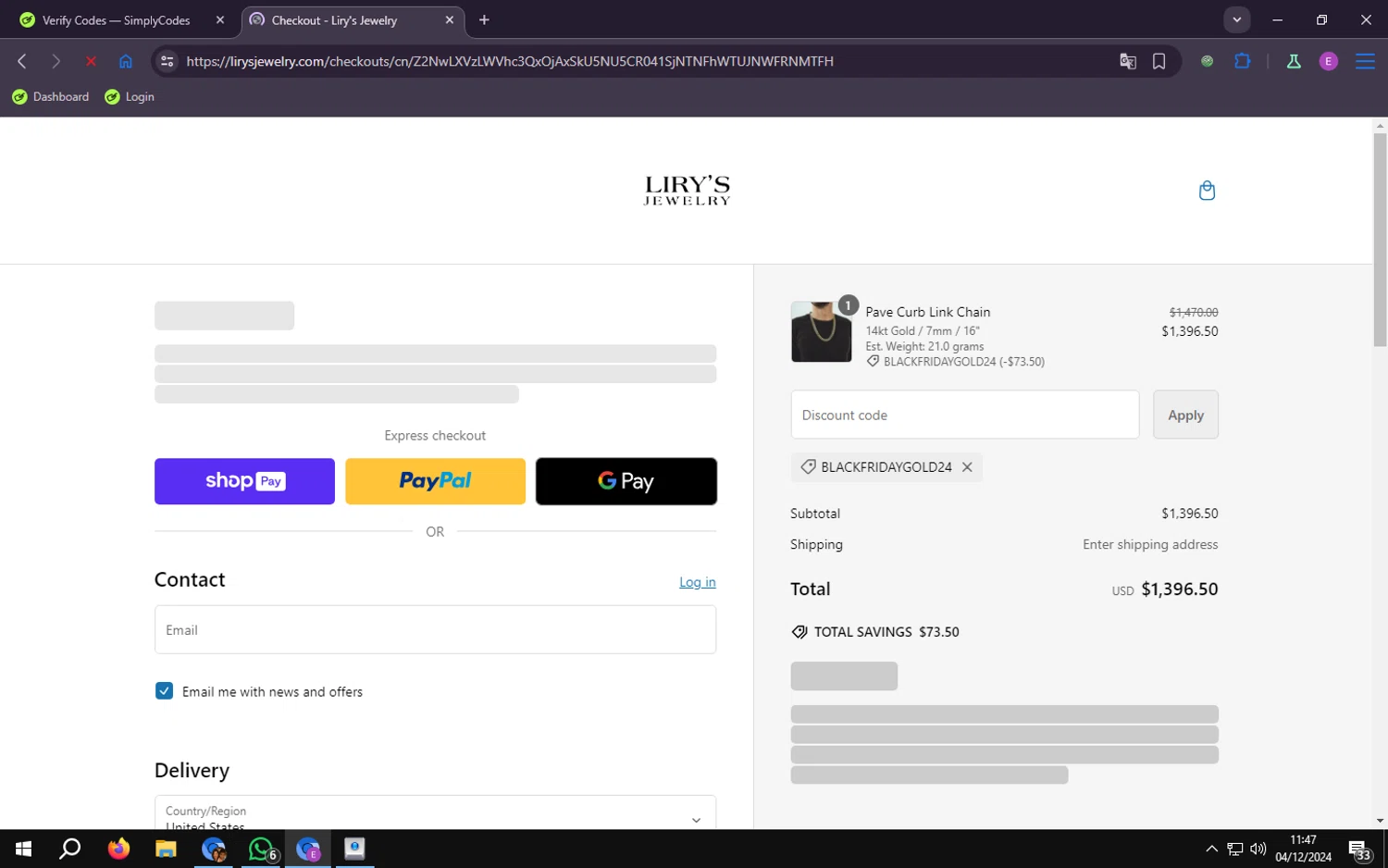Launch Firefox from the taskbar
The image size is (1388, 868).
[x=118, y=849]
